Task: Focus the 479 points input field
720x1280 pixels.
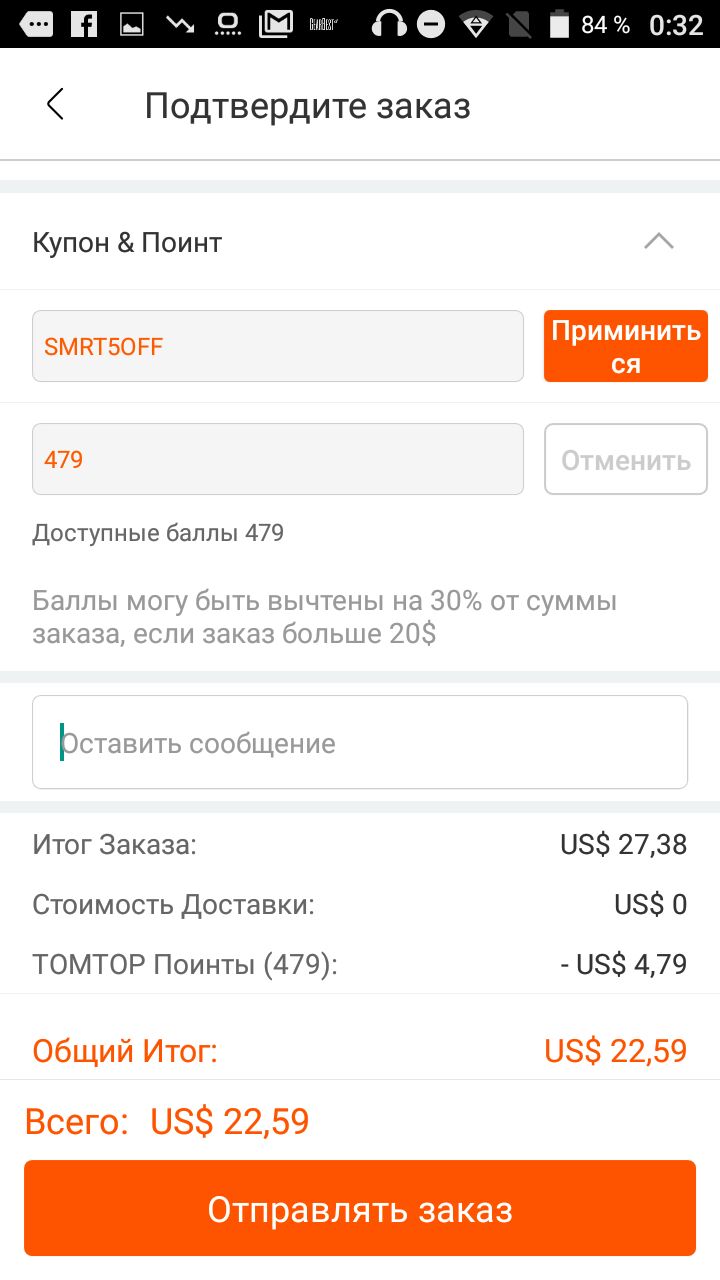Action: coord(278,459)
